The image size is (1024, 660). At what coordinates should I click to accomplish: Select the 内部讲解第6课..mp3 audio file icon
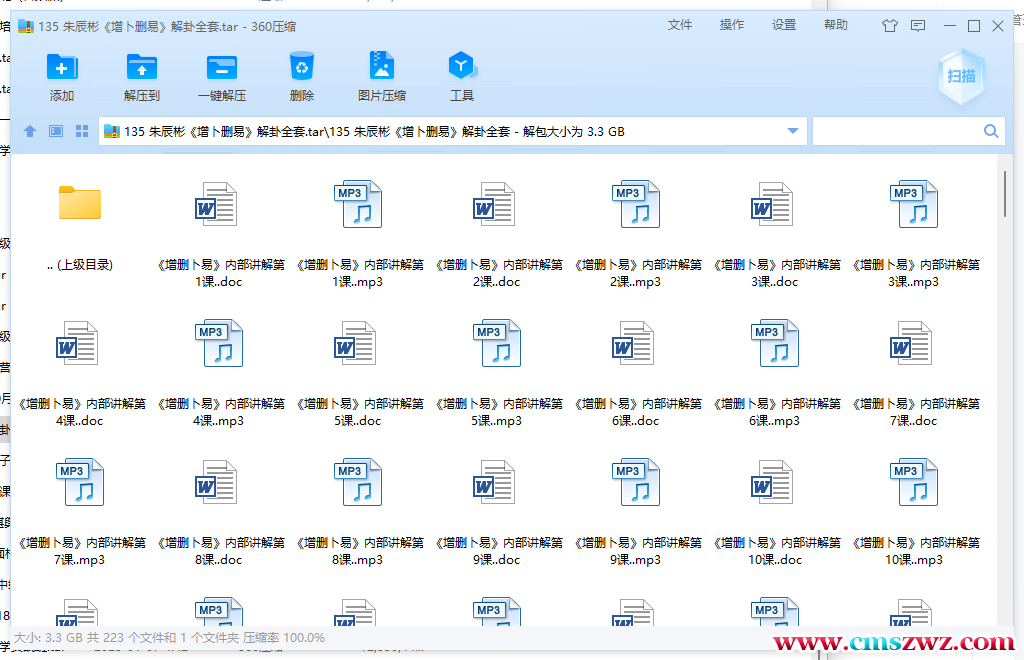coord(775,343)
